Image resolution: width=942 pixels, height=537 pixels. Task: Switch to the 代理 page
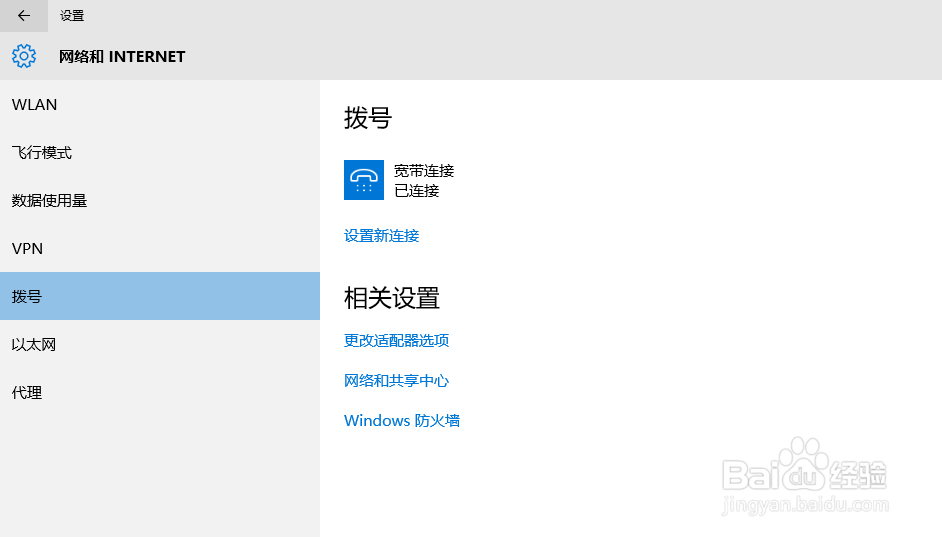(x=160, y=392)
